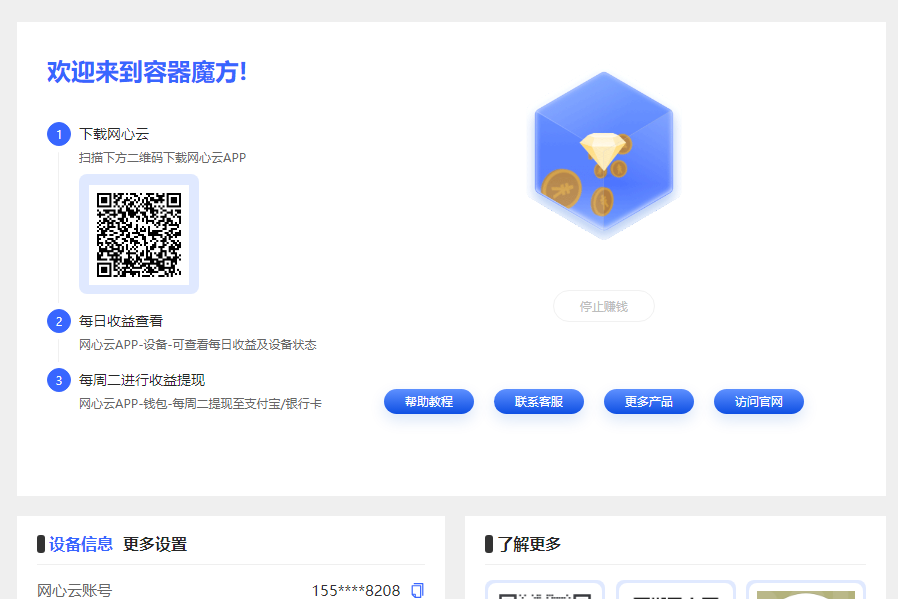Click text 网心云APP-钱包-每周二提现至支付宝/银行卡

tap(200, 404)
